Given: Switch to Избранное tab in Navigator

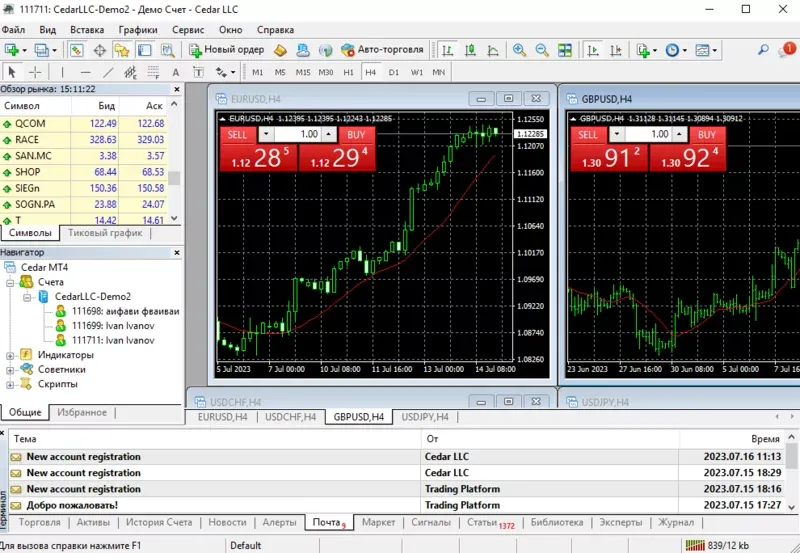Looking at the screenshot, I should [82, 412].
